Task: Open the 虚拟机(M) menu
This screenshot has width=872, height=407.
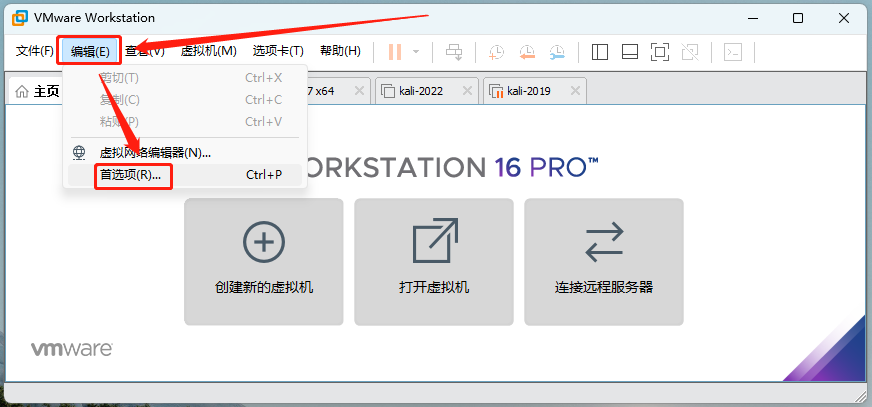Action: [209, 51]
